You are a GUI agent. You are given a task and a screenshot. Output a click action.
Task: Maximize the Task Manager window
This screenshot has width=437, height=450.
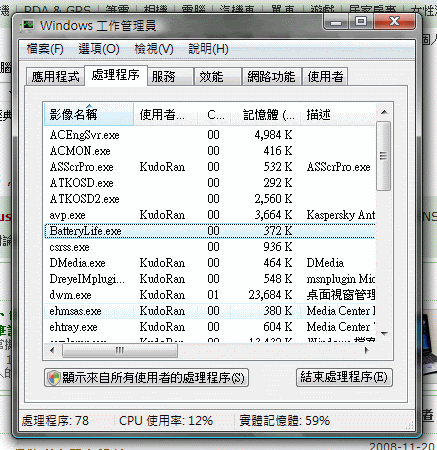tap(361, 22)
